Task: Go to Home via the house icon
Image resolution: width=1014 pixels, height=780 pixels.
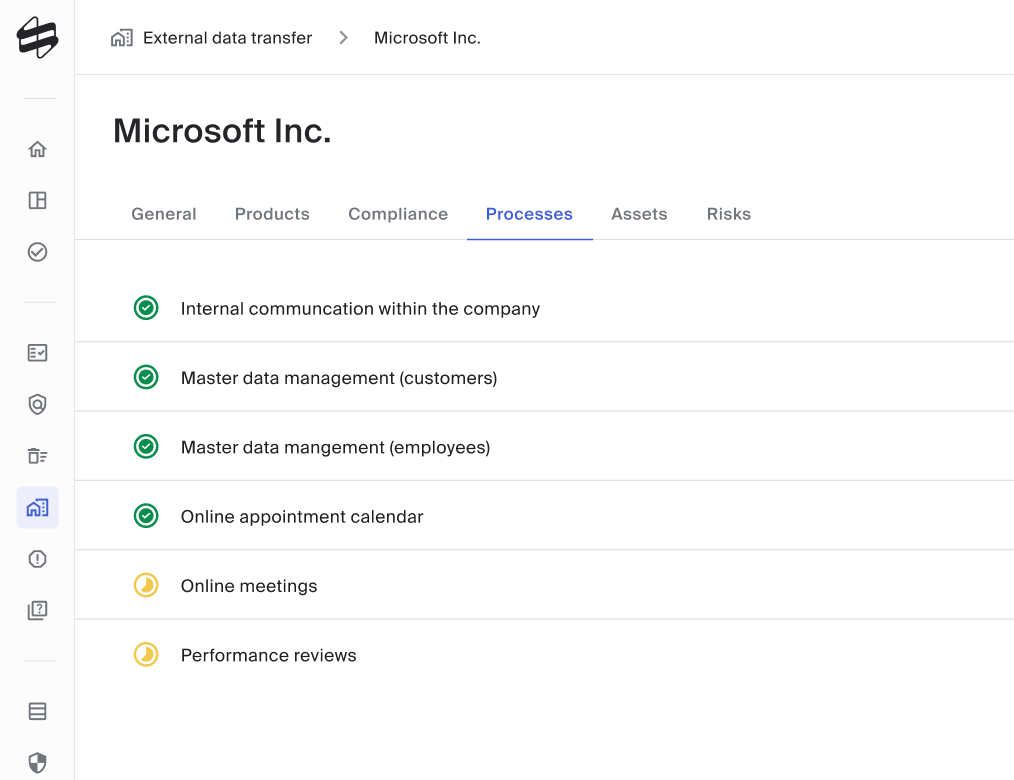Action: point(38,149)
